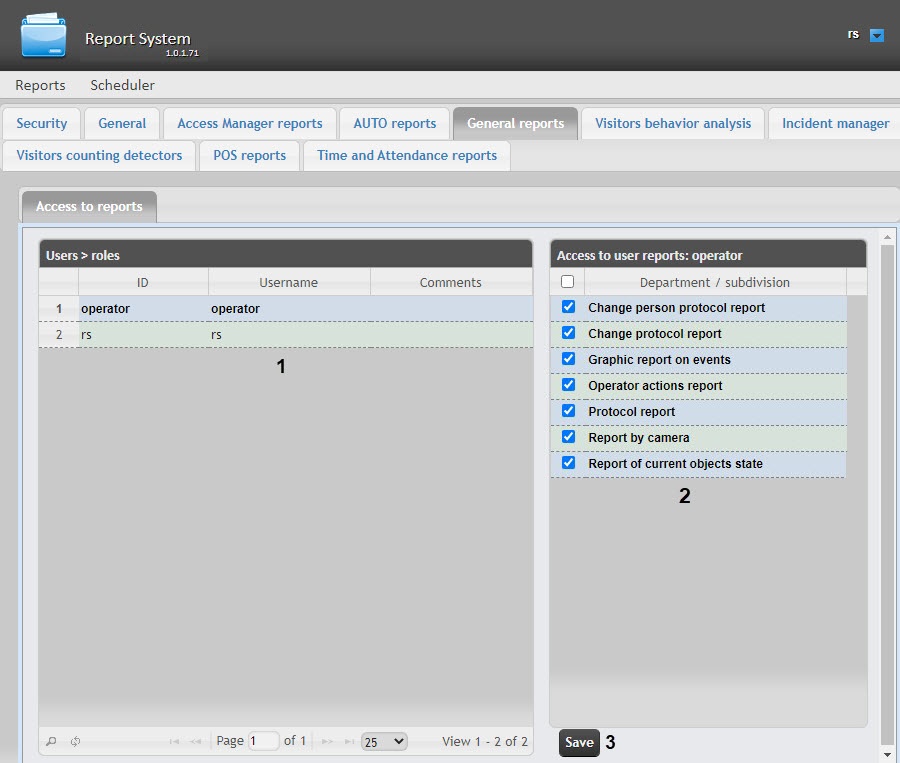This screenshot has width=900, height=763.
Task: Toggle Operator actions report checkbox
Action: tap(568, 385)
